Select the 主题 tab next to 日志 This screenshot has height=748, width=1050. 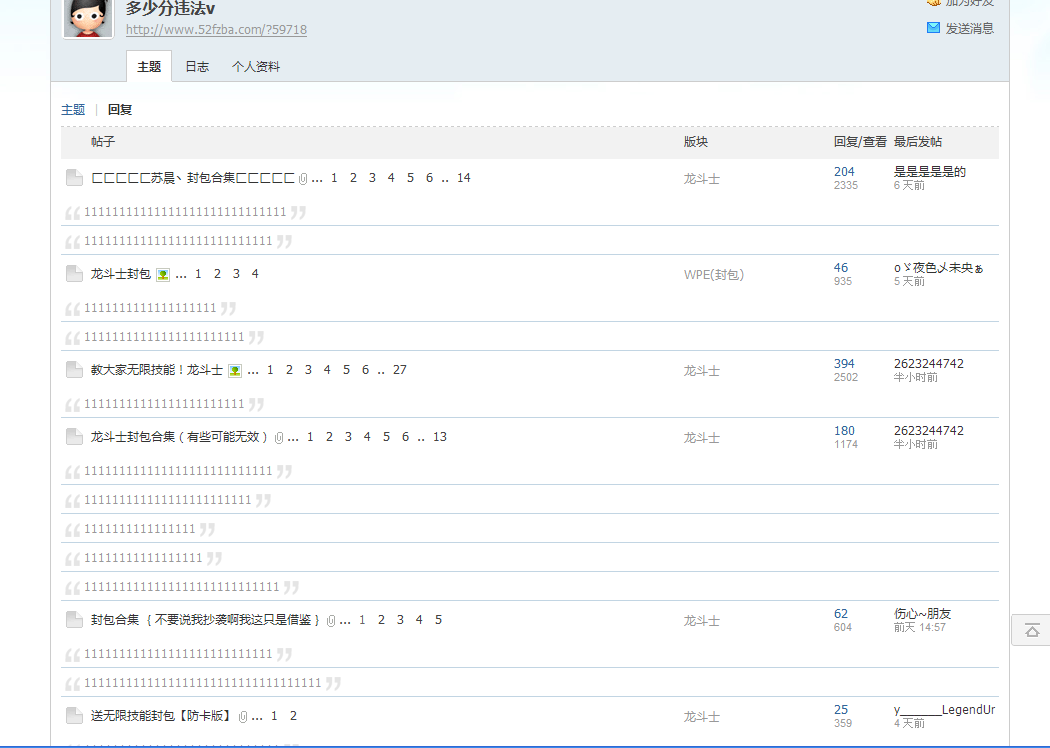click(149, 66)
